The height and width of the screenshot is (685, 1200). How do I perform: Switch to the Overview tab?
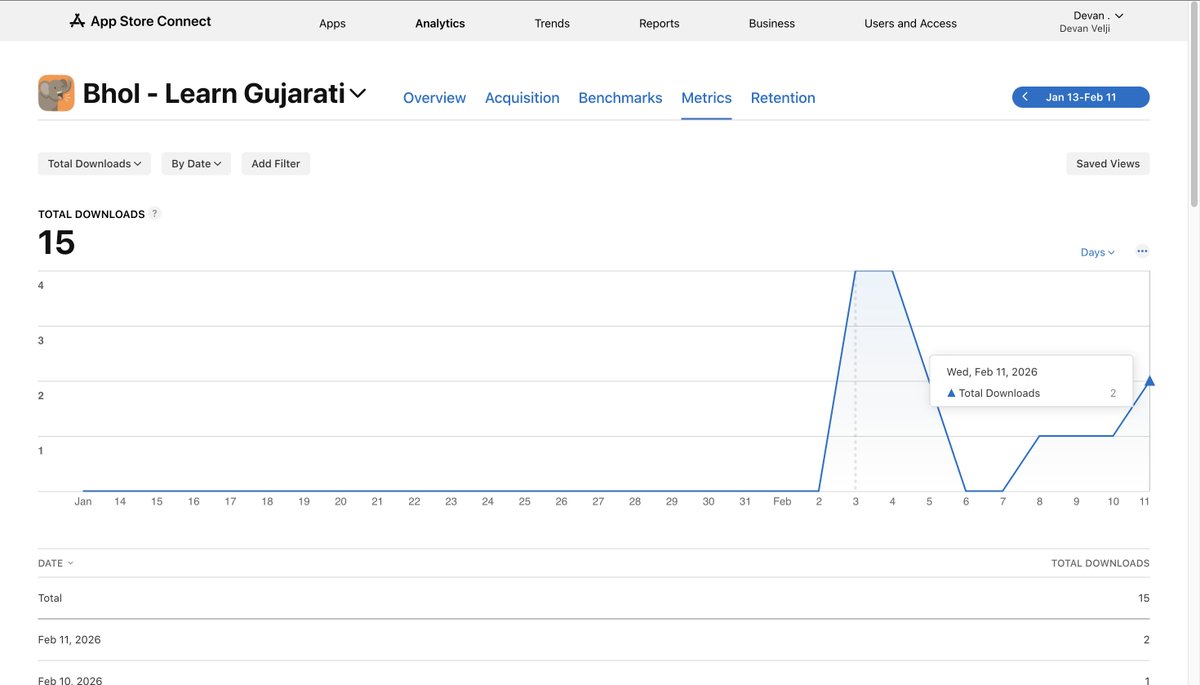pyautogui.click(x=434, y=98)
